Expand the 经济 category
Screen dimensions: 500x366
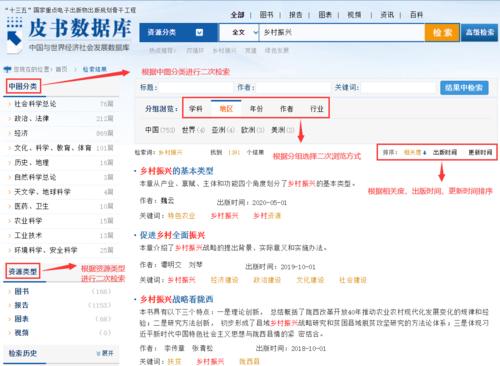pyautogui.click(x=21, y=133)
